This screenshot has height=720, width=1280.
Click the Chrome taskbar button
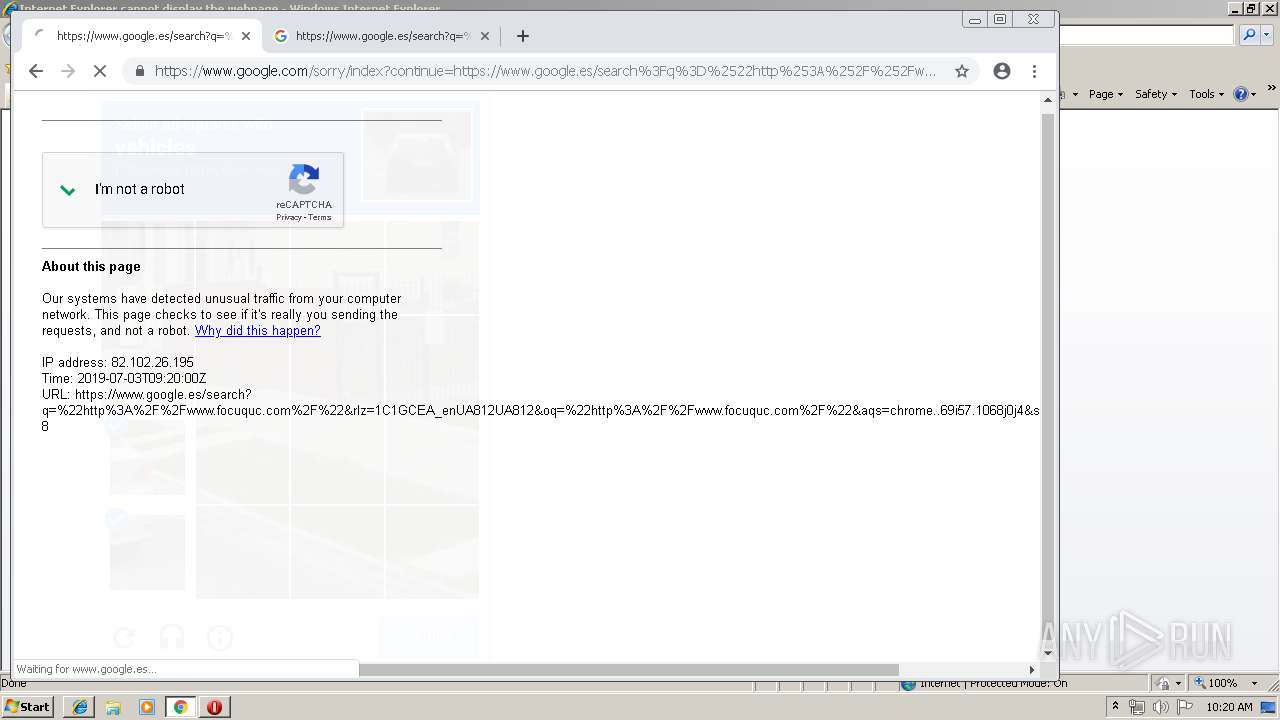[x=181, y=707]
